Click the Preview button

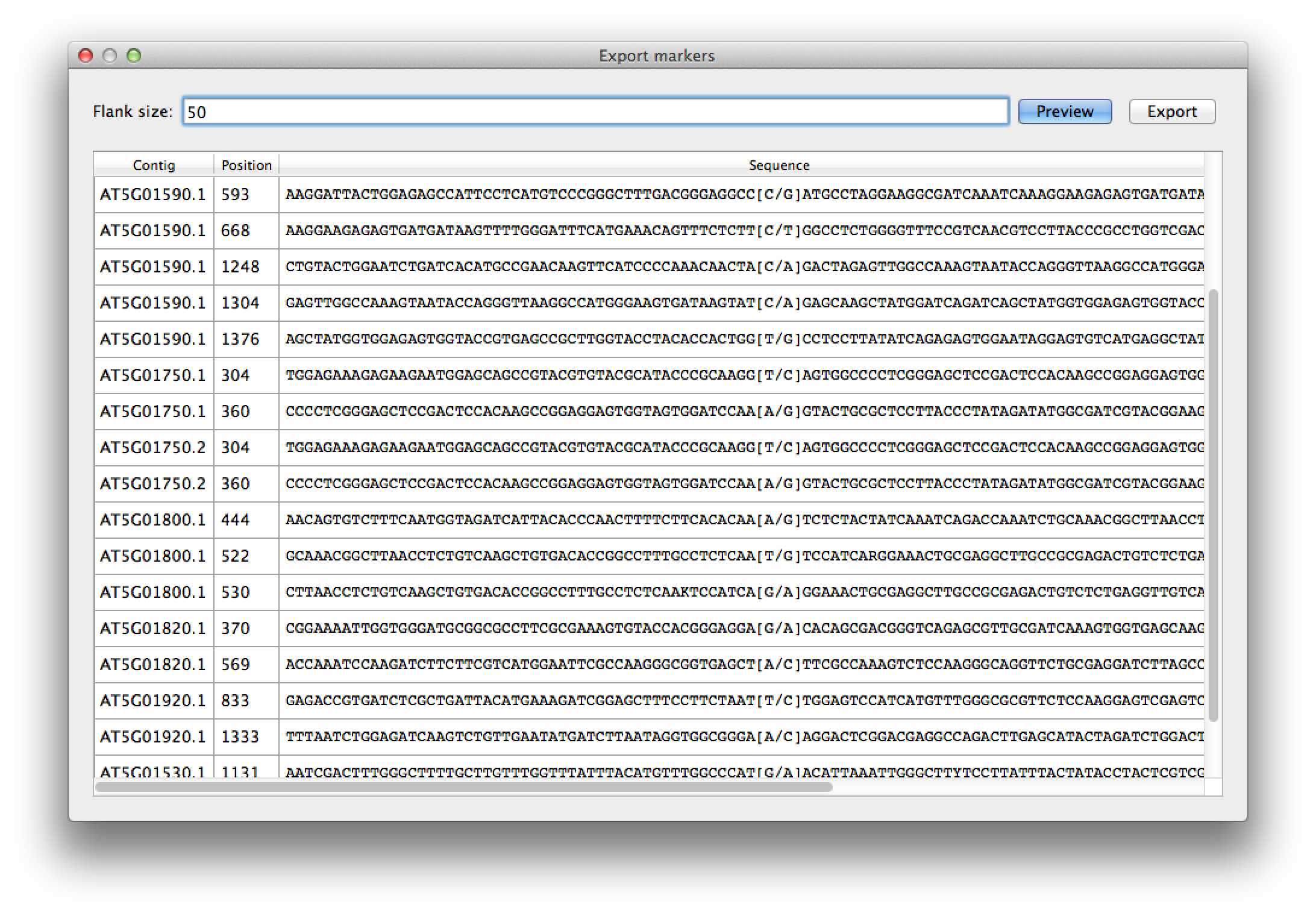click(x=1064, y=111)
